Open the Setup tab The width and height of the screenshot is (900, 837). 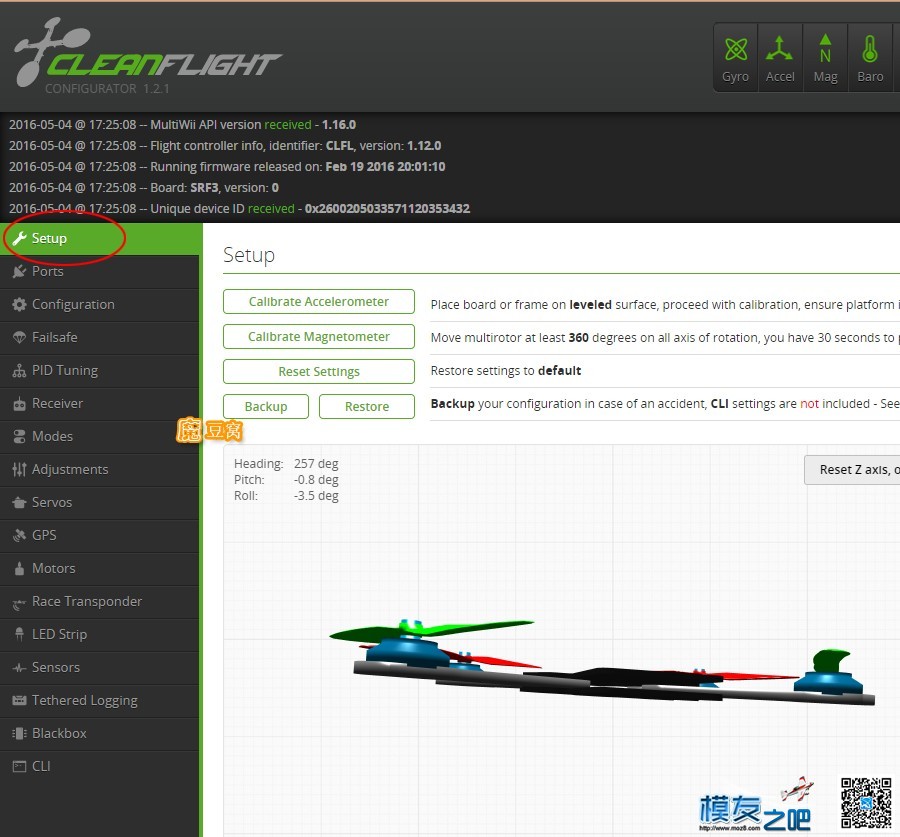tap(100, 238)
